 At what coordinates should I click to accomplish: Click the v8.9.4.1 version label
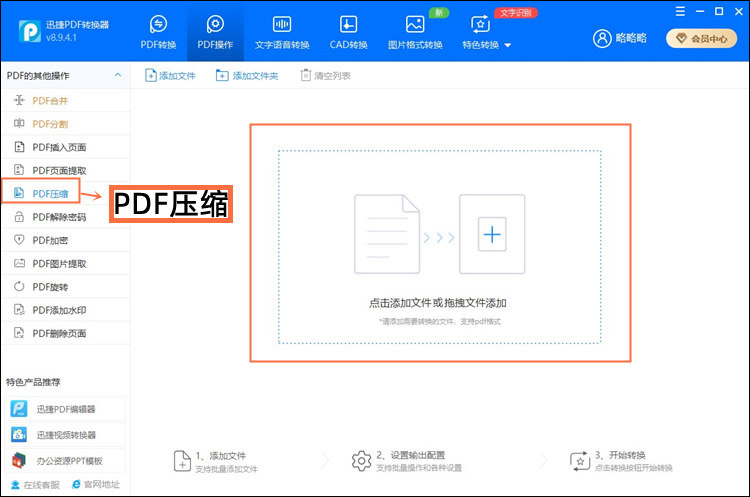tap(61, 37)
